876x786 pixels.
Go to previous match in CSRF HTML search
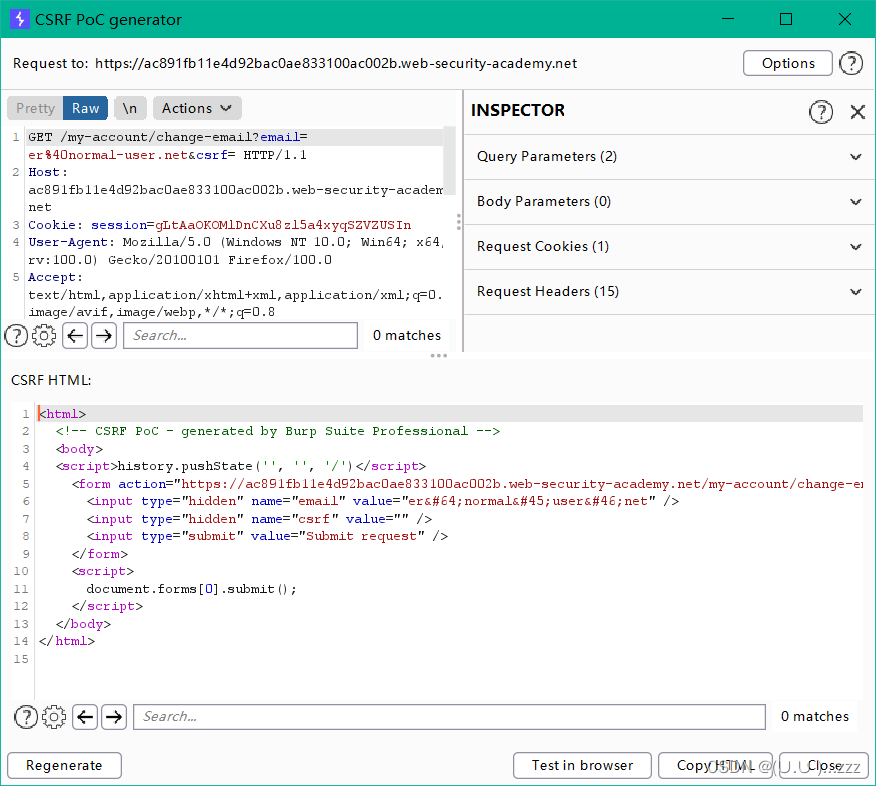pyautogui.click(x=85, y=717)
